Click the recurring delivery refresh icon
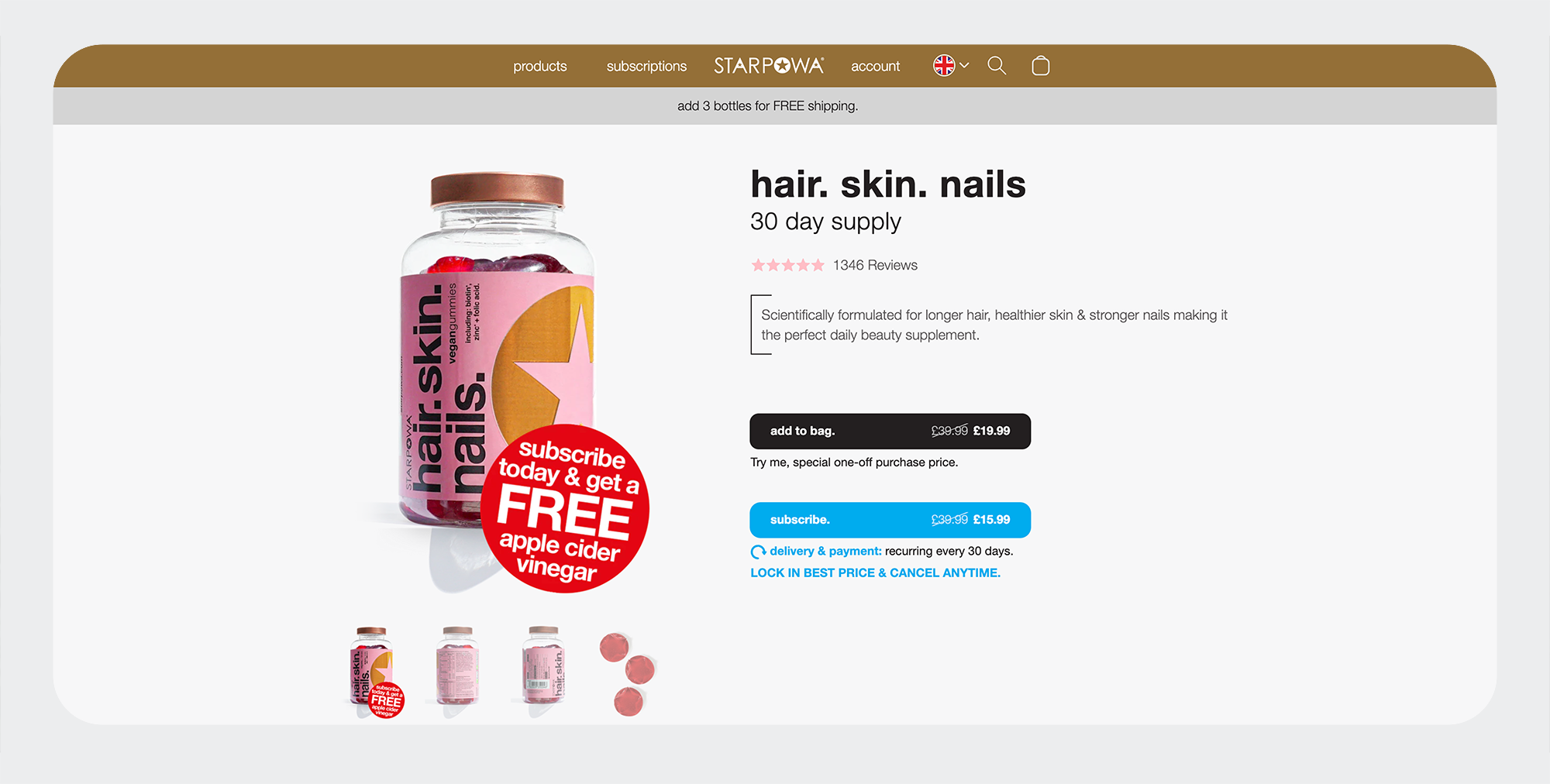 758,552
